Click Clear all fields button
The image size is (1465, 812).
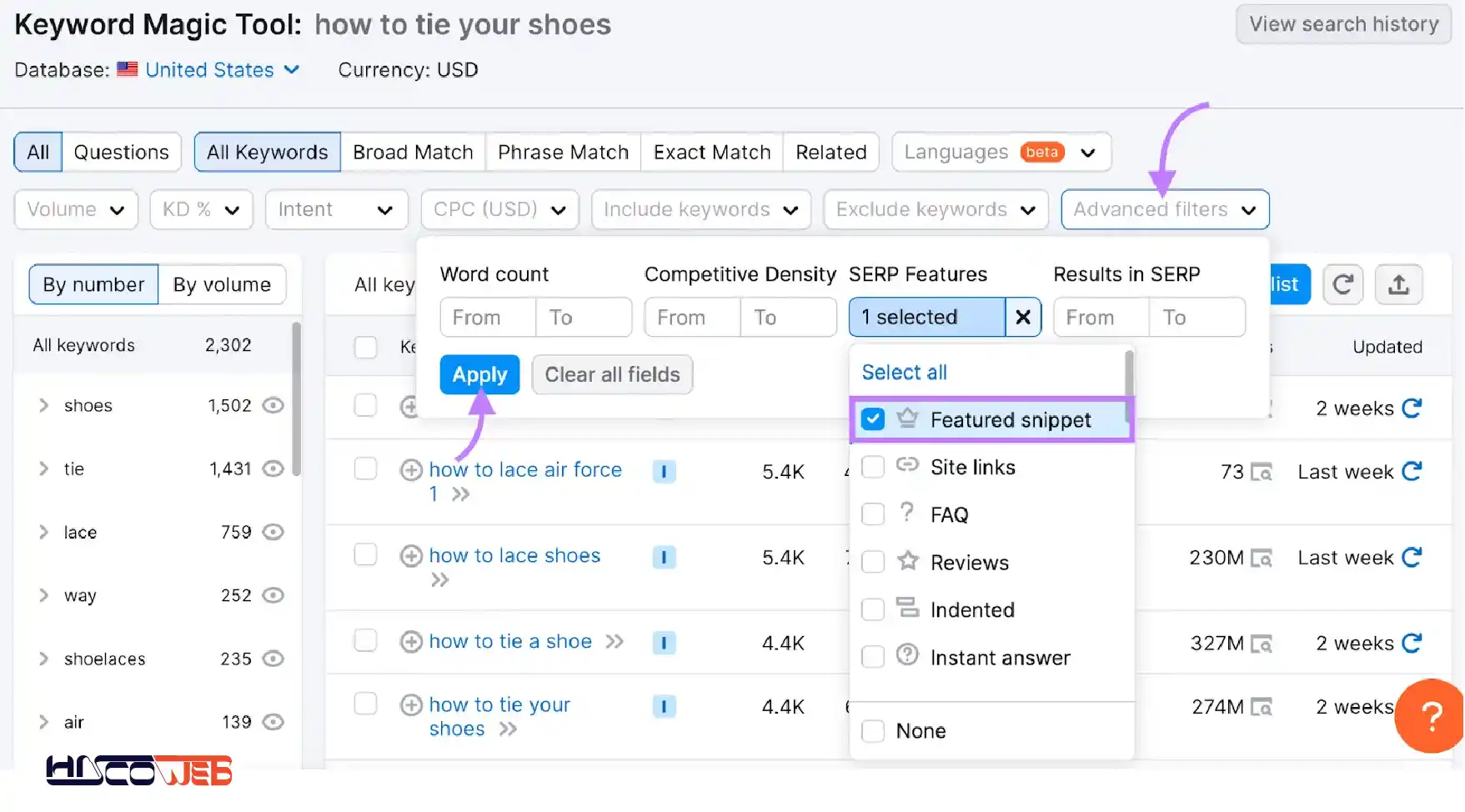tap(612, 375)
